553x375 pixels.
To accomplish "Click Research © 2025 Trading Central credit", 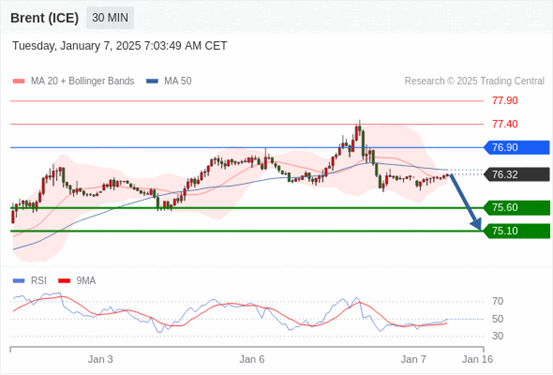I will (474, 81).
